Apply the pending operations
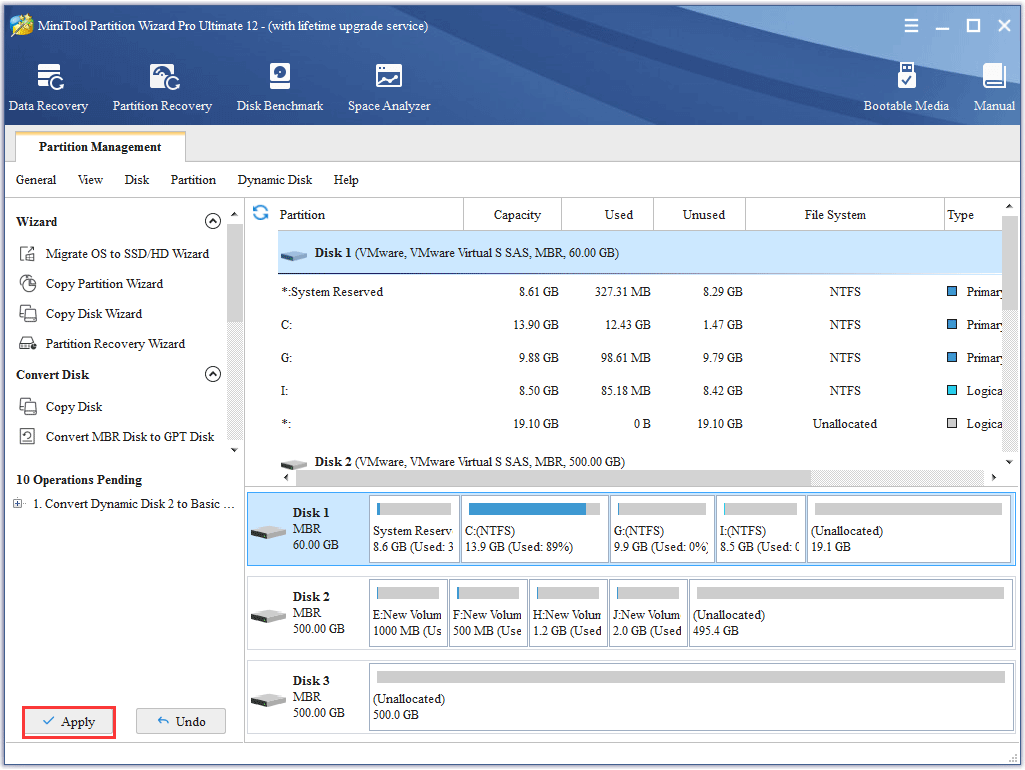The width and height of the screenshot is (1025, 770). (69, 722)
